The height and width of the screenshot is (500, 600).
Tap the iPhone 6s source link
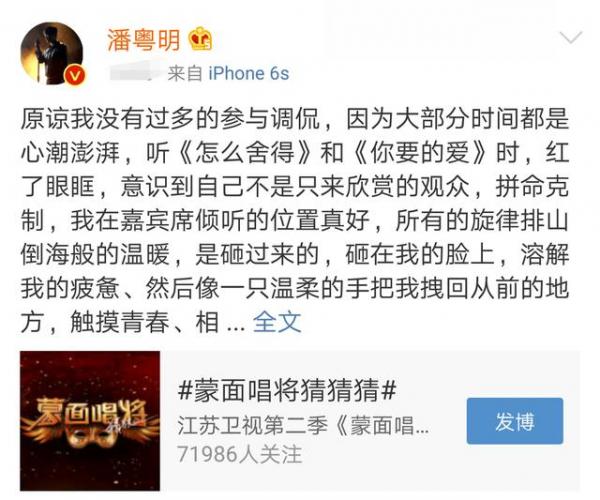(249, 73)
